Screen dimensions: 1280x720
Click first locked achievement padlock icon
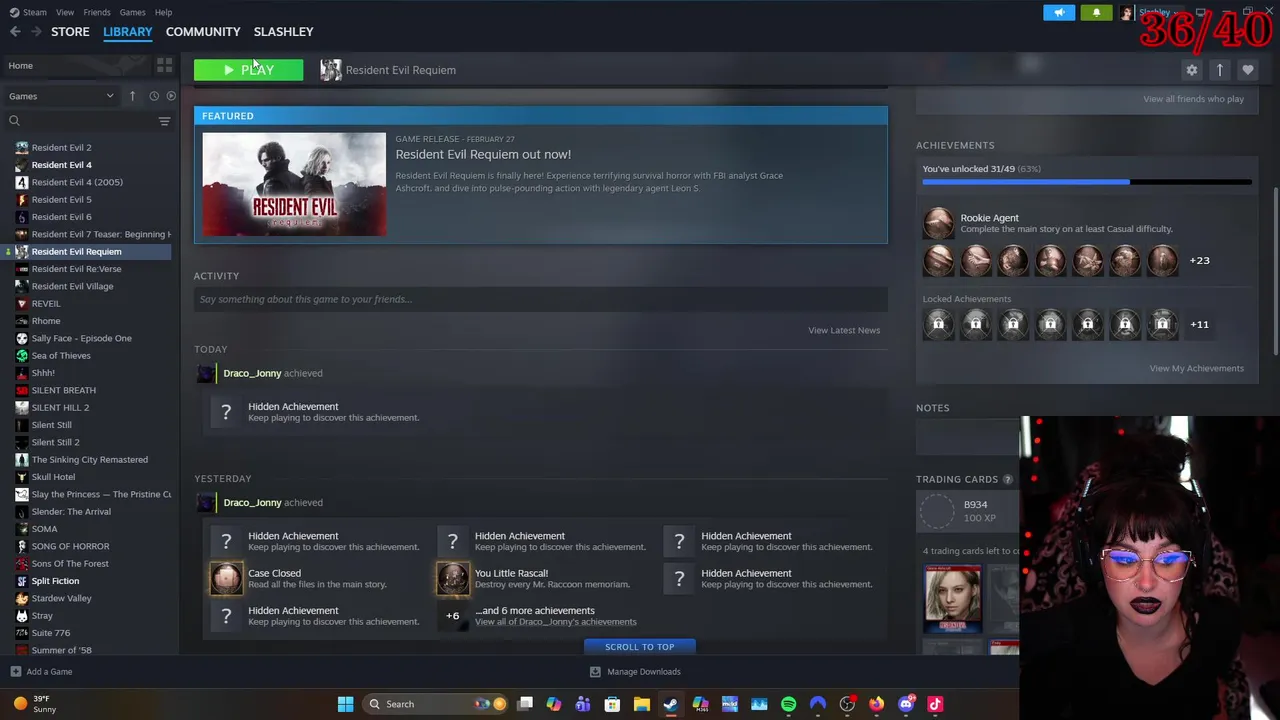[938, 324]
